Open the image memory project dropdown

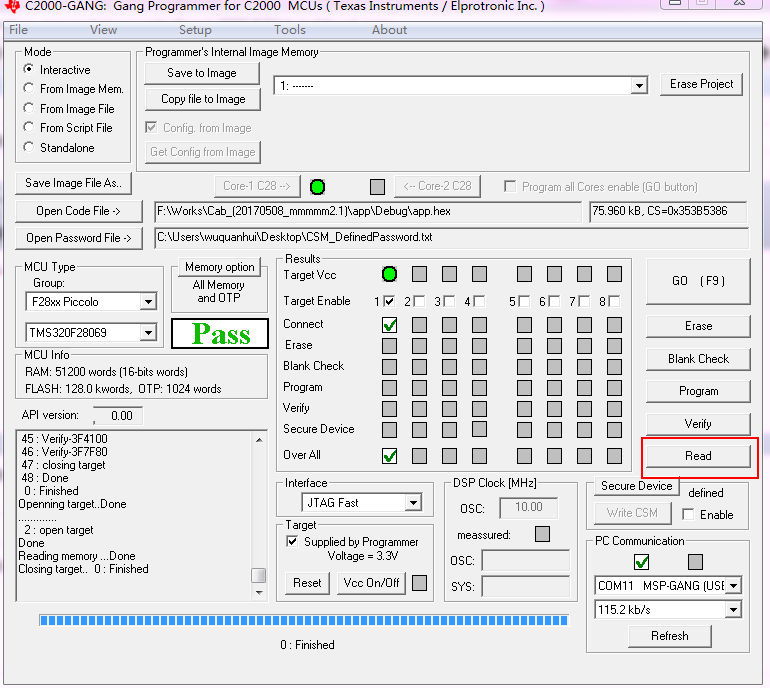639,86
